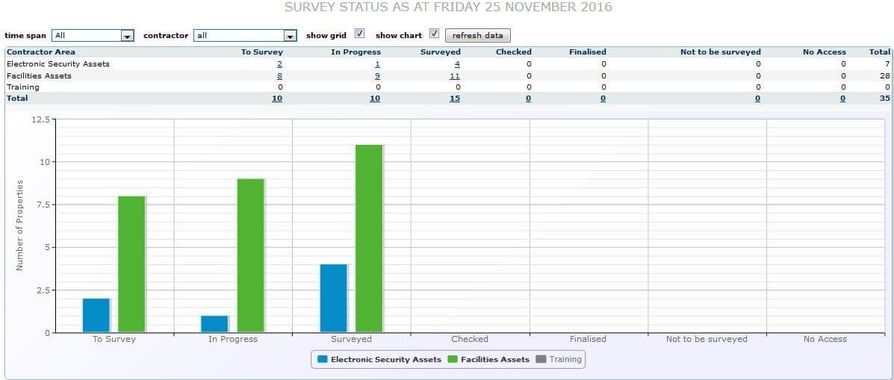Click the Contractor Area column header
The width and height of the screenshot is (894, 380).
coord(41,52)
